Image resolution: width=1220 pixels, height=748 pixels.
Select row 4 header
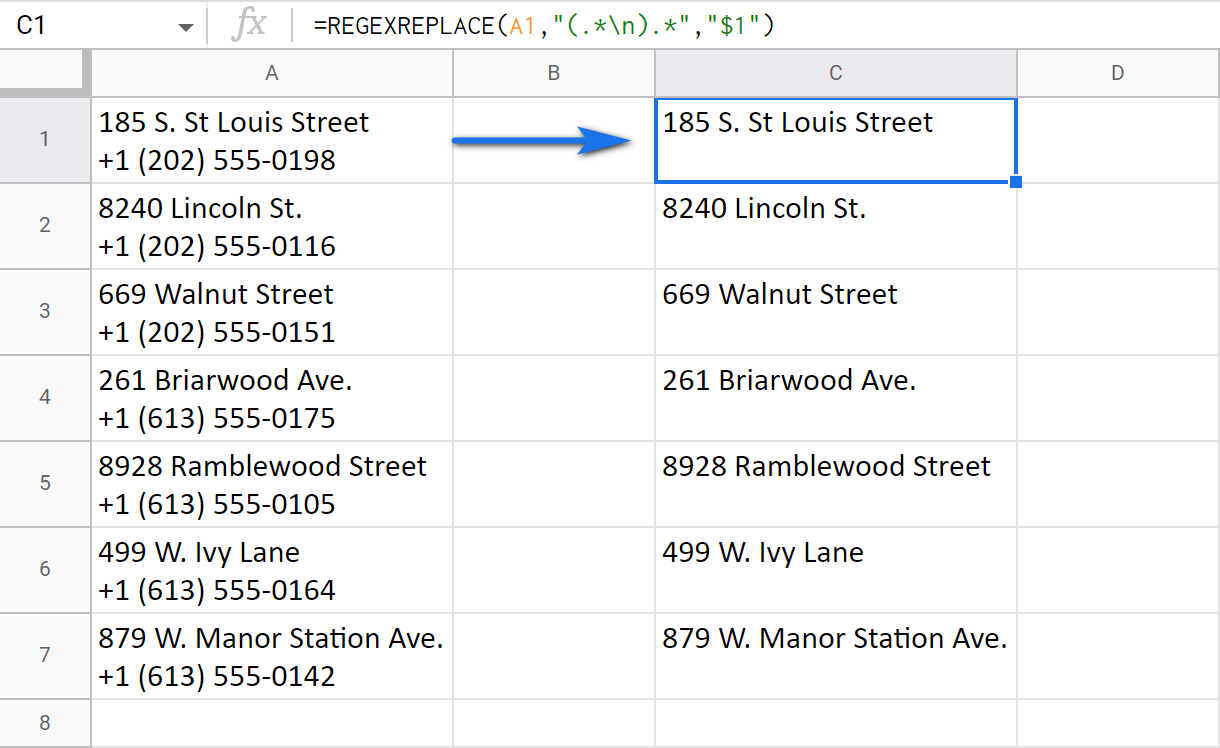click(45, 398)
